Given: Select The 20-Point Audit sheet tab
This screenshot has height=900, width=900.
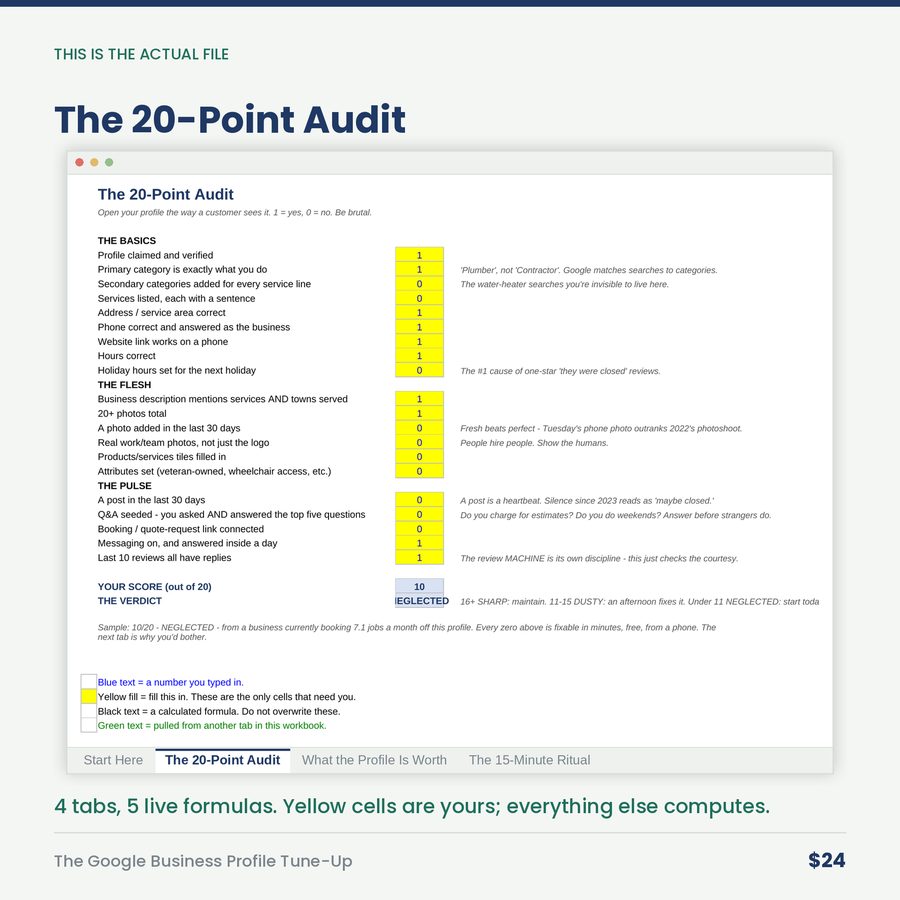Looking at the screenshot, I should (223, 760).
